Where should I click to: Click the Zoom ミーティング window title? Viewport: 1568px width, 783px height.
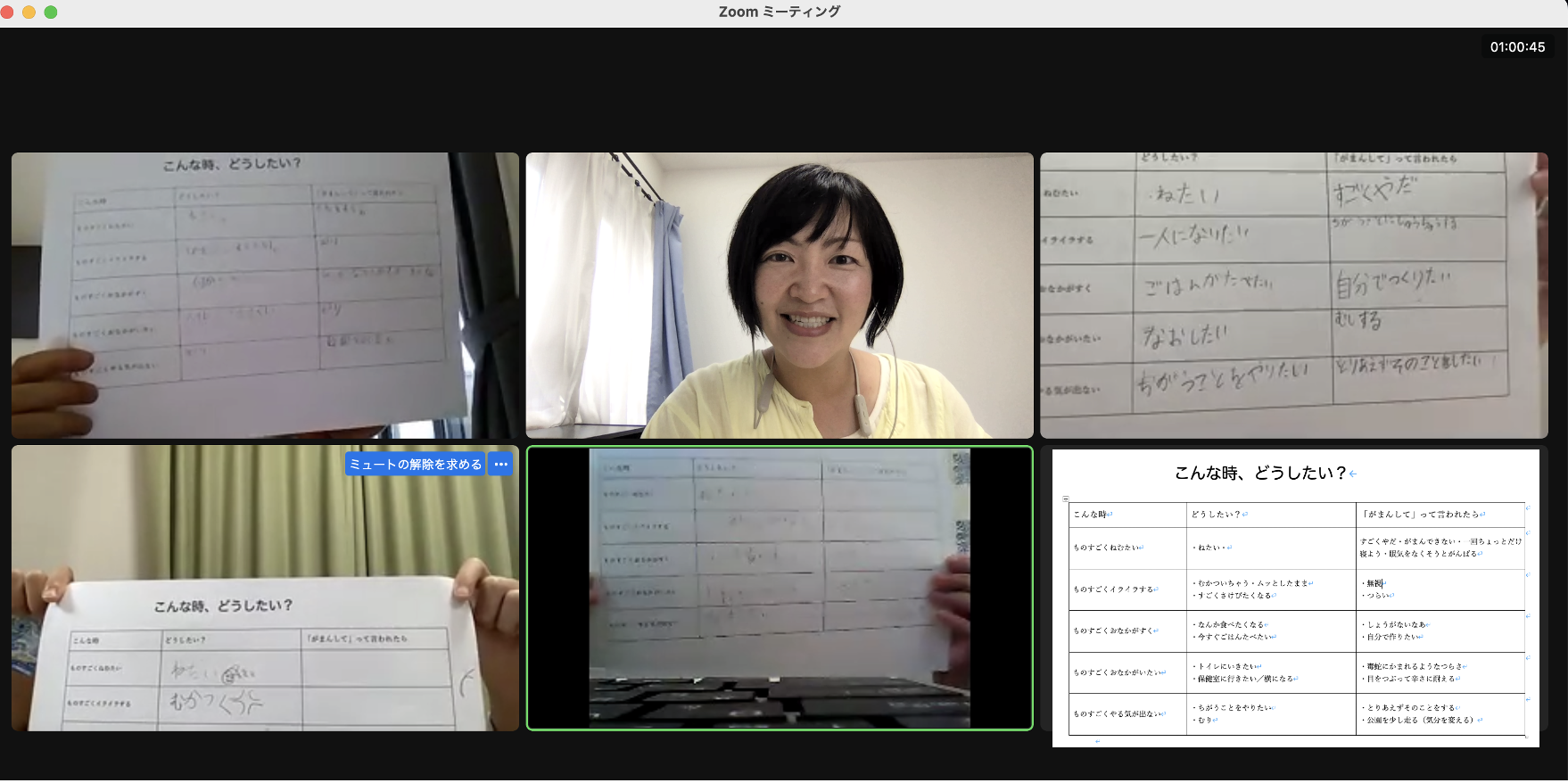pos(780,12)
